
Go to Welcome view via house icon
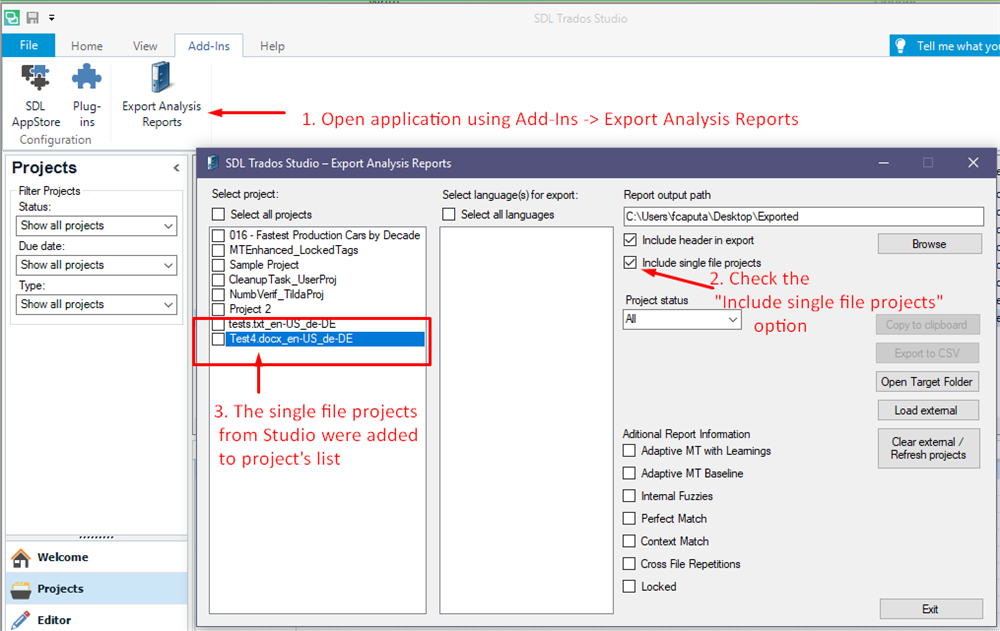click(21, 558)
